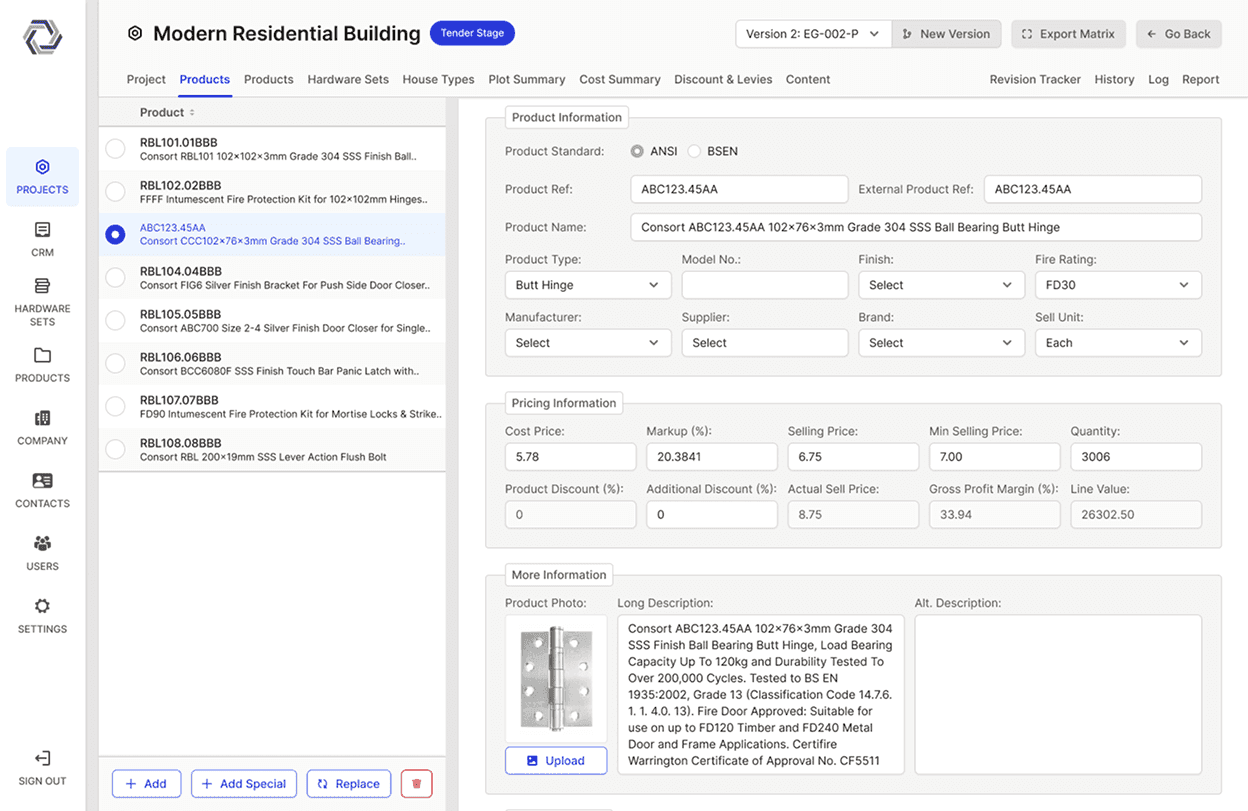Switch to the Hardware Sets tab
Screen dimensions: 1248x811
coord(348,79)
